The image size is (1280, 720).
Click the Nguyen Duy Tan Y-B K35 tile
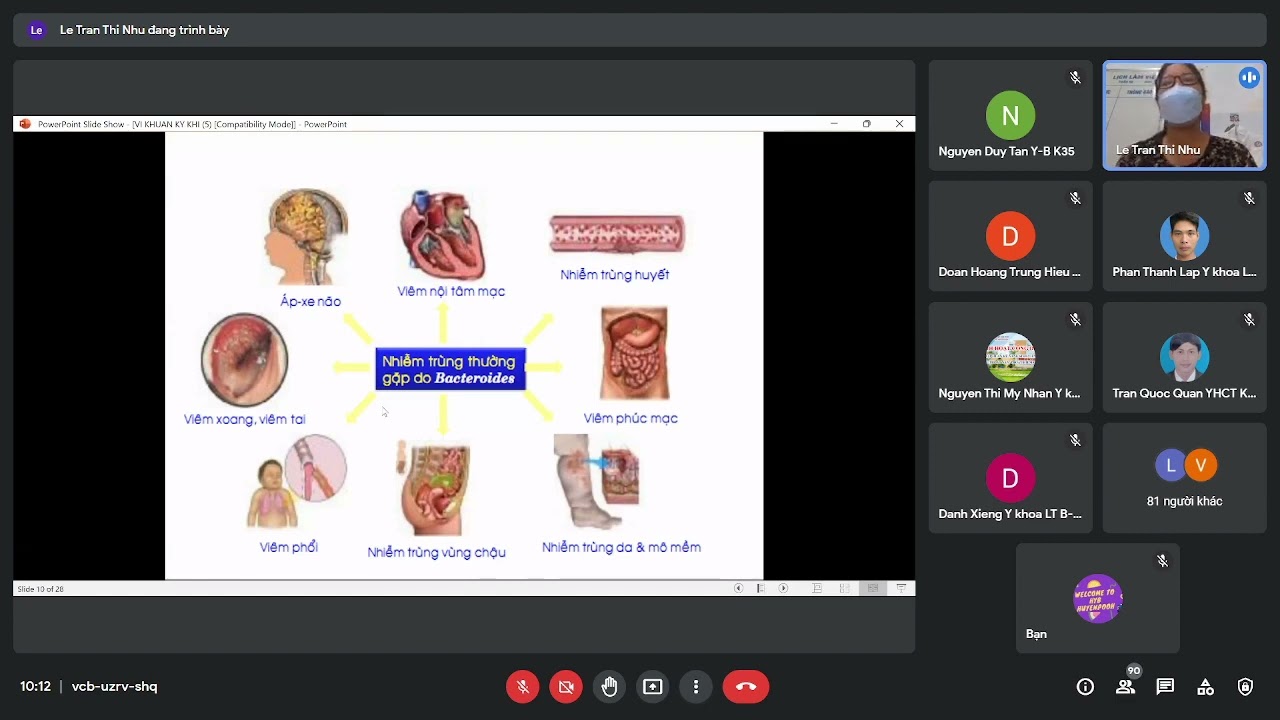pos(1010,115)
